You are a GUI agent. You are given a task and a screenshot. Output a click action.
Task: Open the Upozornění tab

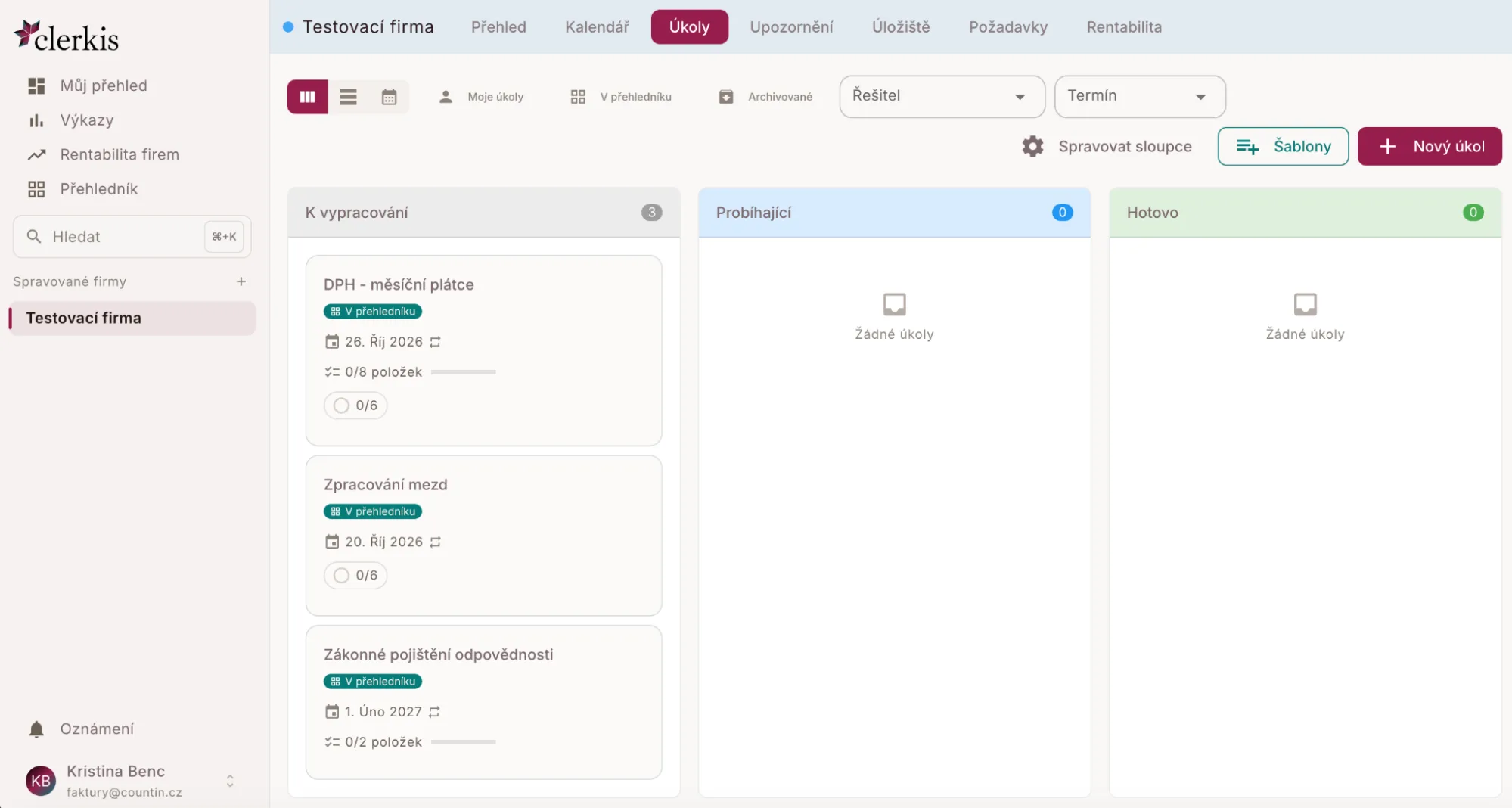(x=791, y=27)
